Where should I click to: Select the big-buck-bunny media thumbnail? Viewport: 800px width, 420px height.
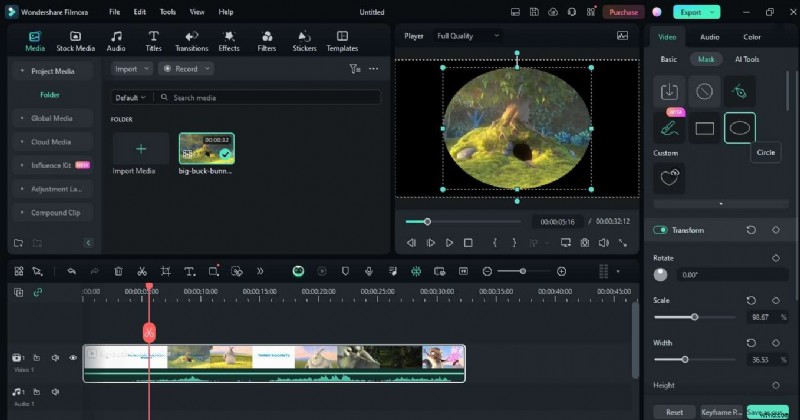[x=206, y=149]
